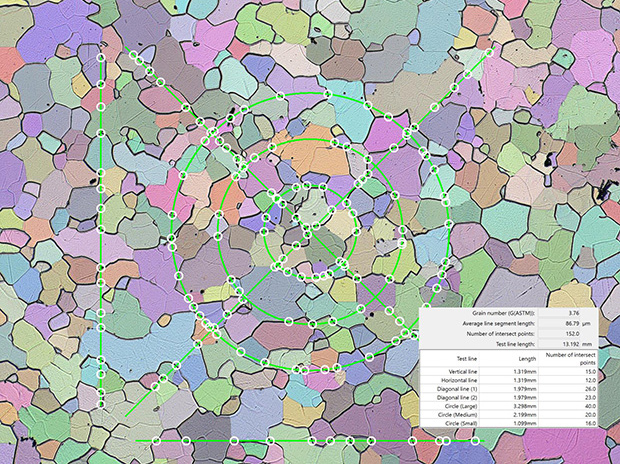Click the top end of vertical test line

tap(102, 58)
